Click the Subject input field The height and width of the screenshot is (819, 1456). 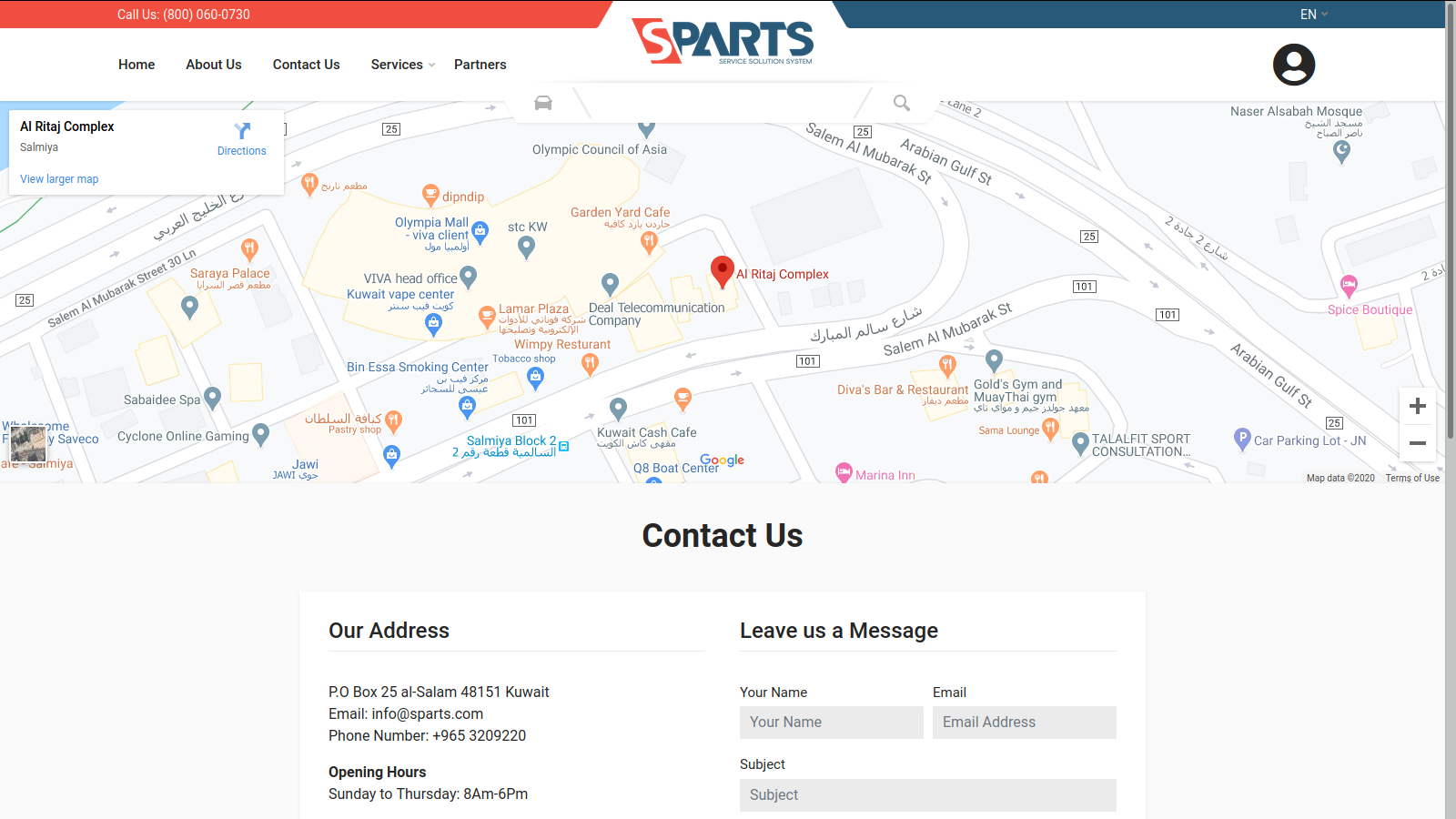[928, 795]
